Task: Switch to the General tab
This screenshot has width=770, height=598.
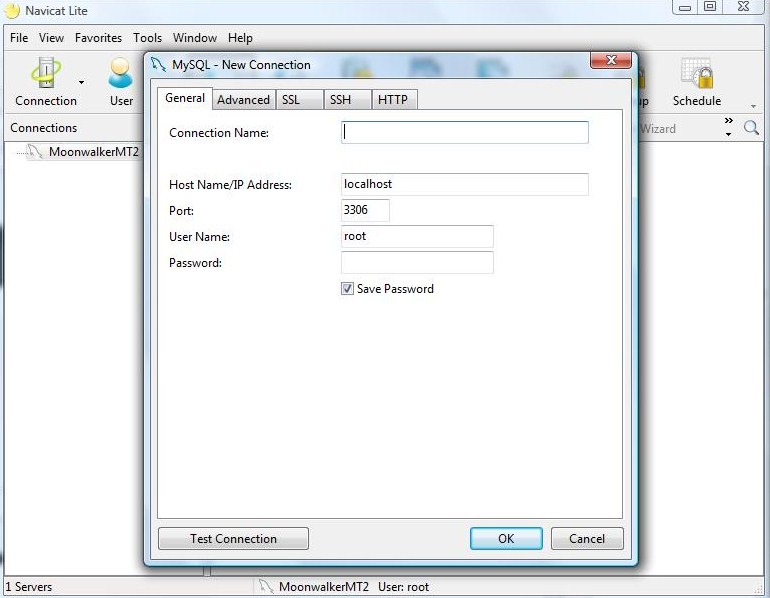Action: pyautogui.click(x=185, y=98)
